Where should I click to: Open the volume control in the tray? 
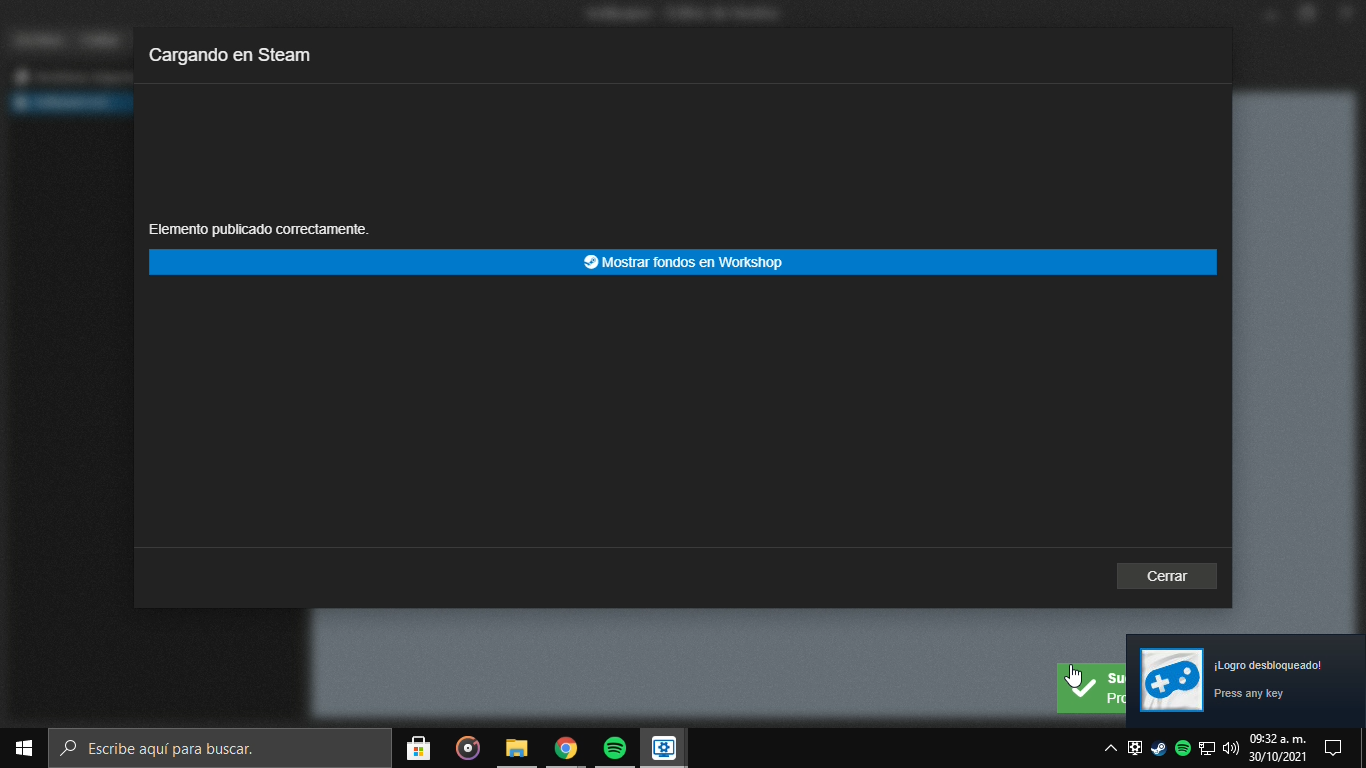(1231, 748)
